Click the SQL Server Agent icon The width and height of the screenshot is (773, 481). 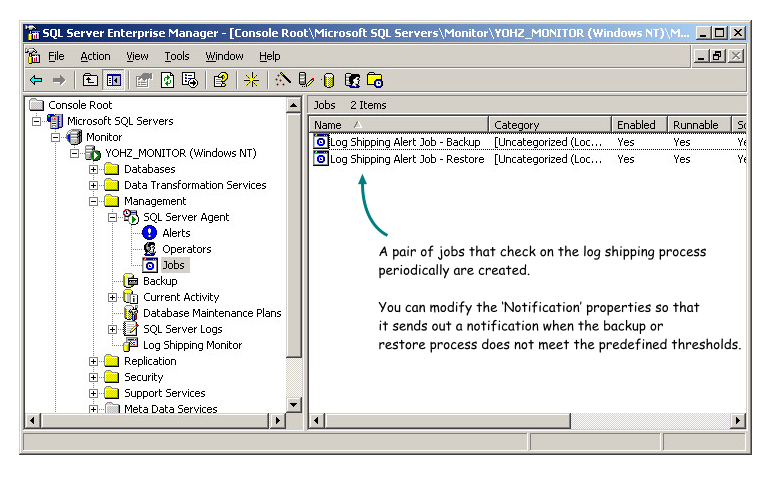[x=131, y=217]
